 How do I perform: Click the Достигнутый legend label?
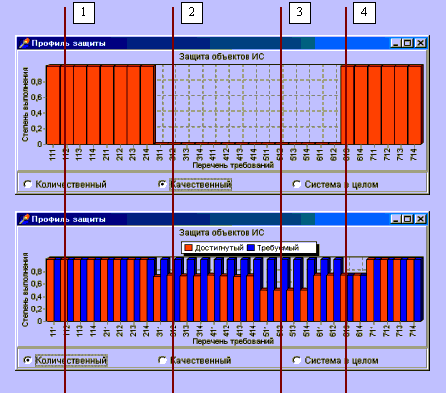[x=219, y=248]
